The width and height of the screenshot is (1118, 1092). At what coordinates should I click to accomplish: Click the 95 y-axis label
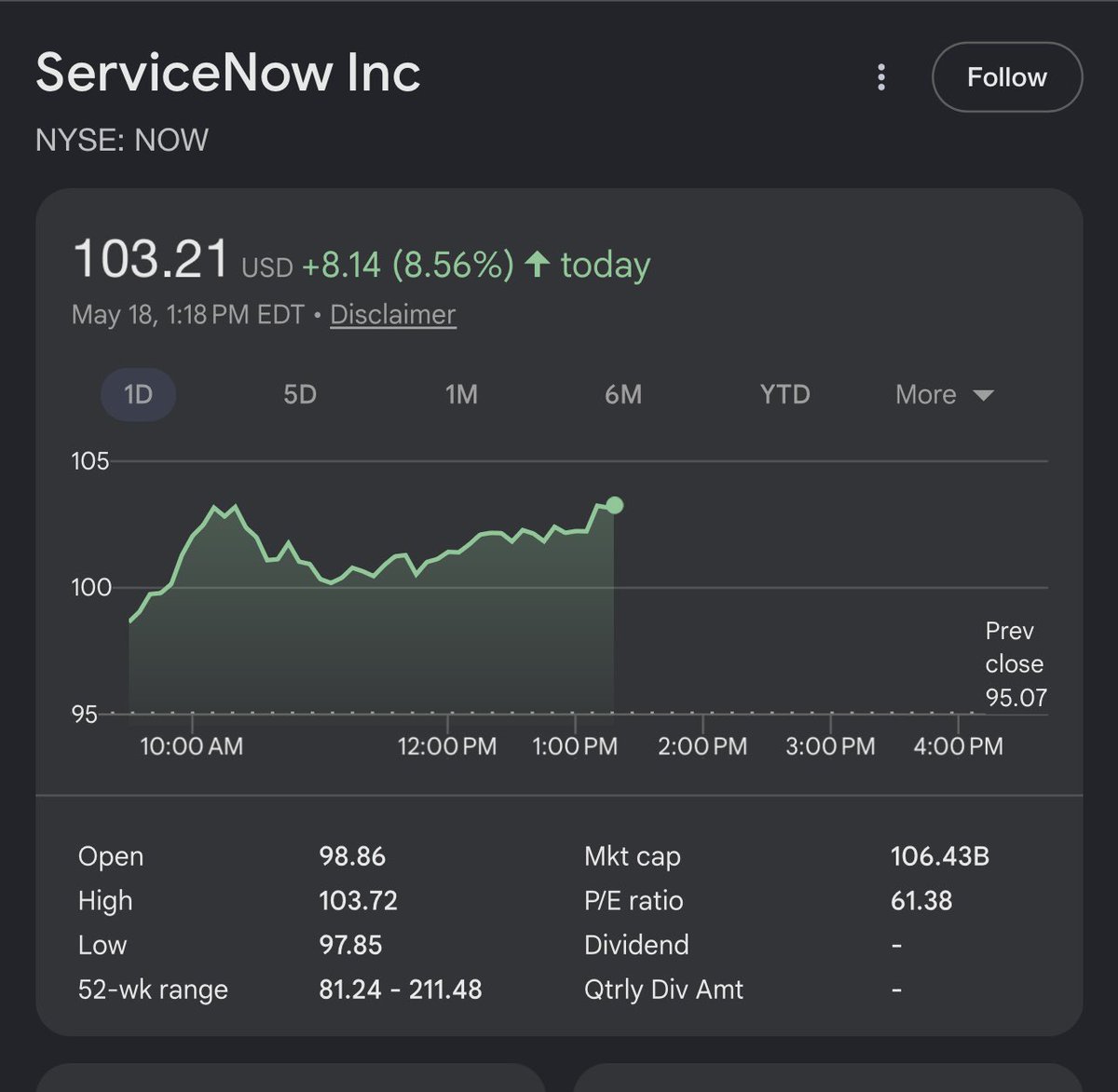[84, 715]
